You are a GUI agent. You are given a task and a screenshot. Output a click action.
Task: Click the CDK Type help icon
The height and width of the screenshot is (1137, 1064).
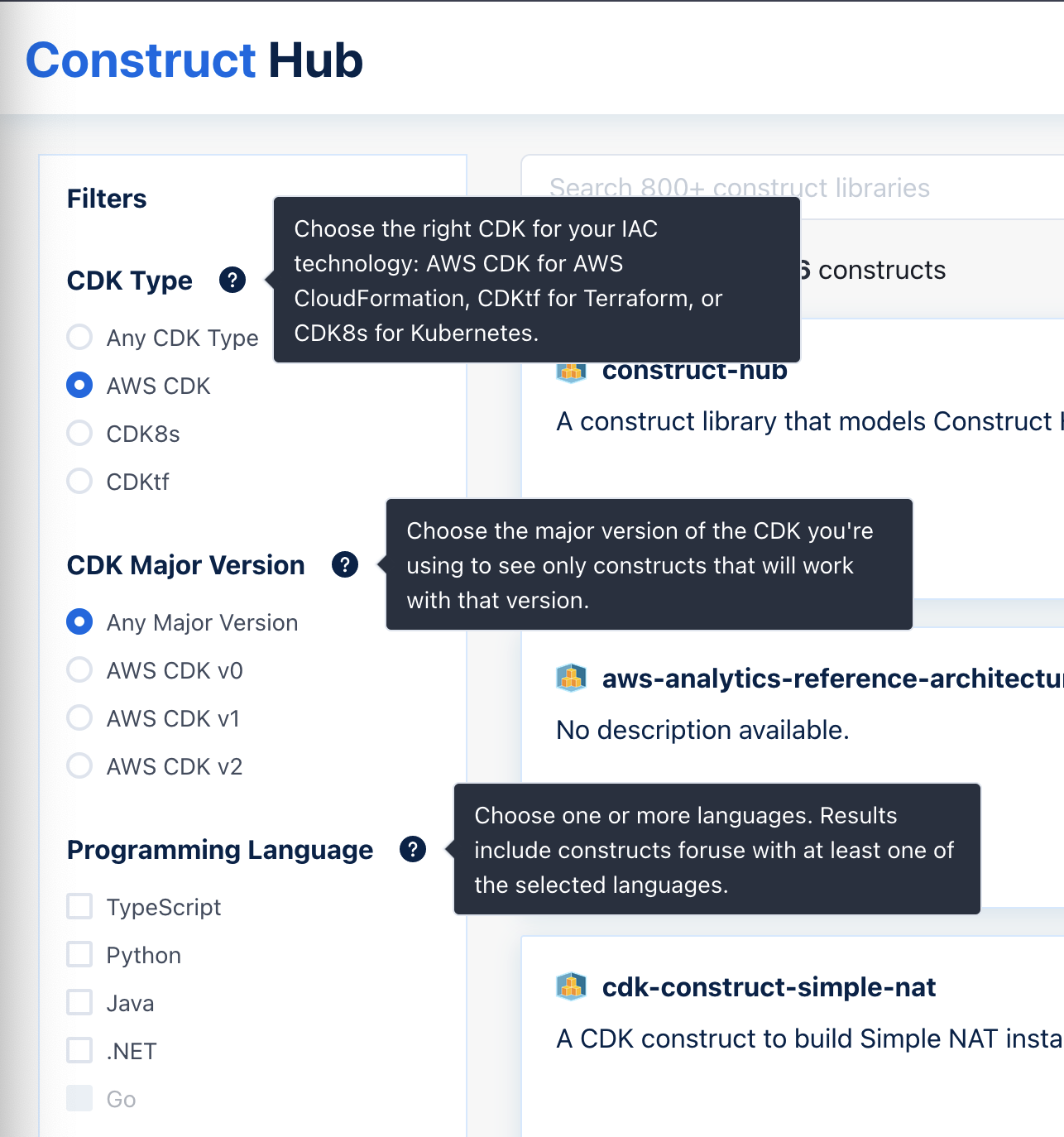coord(232,281)
